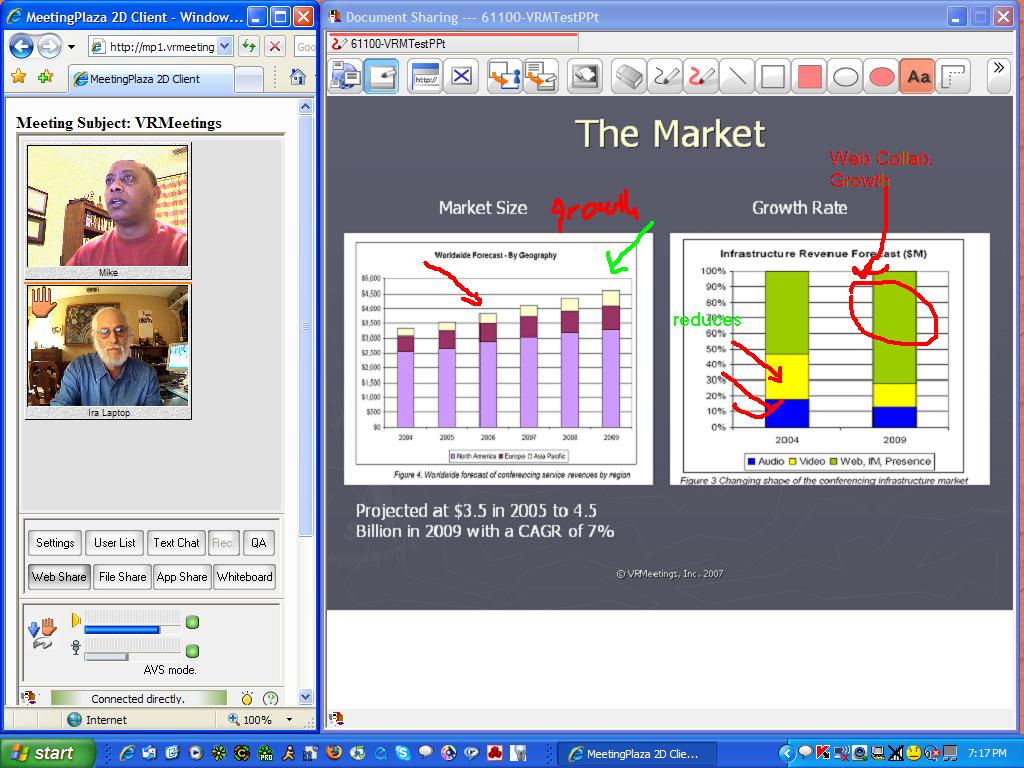Activate the Aa text annotation tool
This screenshot has height=768, width=1024.
point(917,77)
